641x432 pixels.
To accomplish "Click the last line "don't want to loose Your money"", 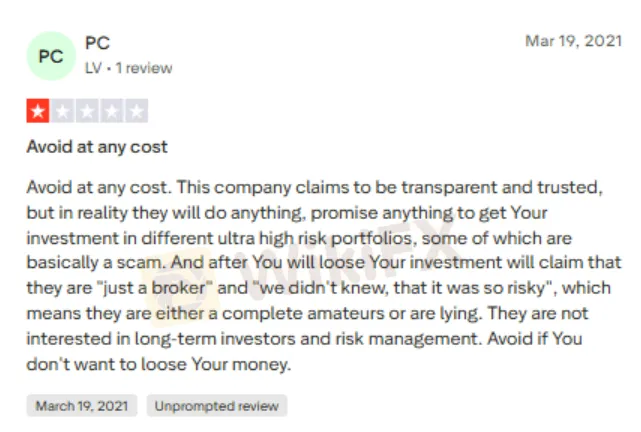I will point(158,364).
